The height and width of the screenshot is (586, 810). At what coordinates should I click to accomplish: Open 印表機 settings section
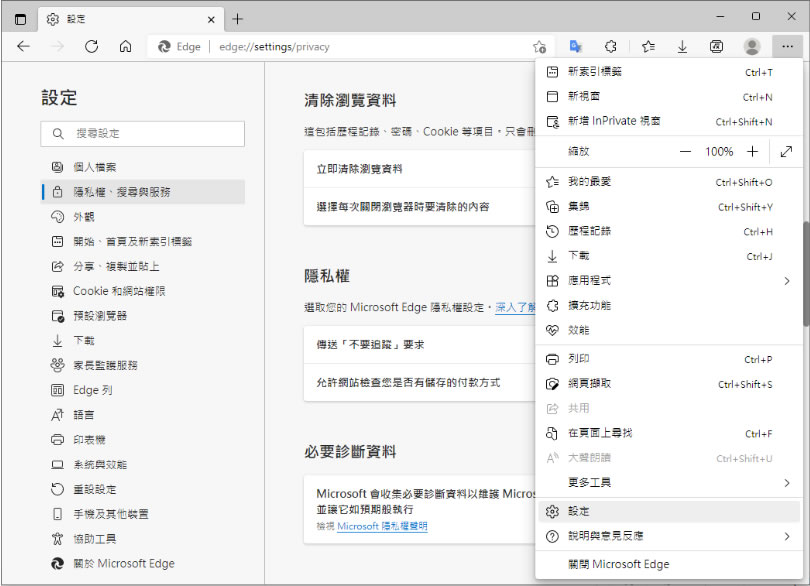point(143,440)
